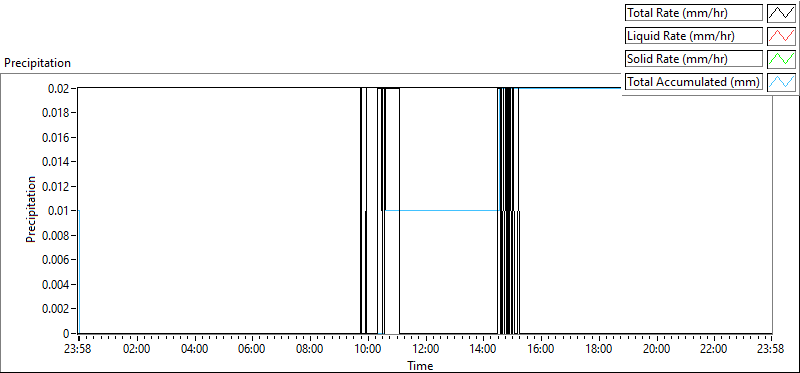The height and width of the screenshot is (373, 800).
Task: Click the blue accumulated line at 0.01 level
Action: (x=441, y=210)
